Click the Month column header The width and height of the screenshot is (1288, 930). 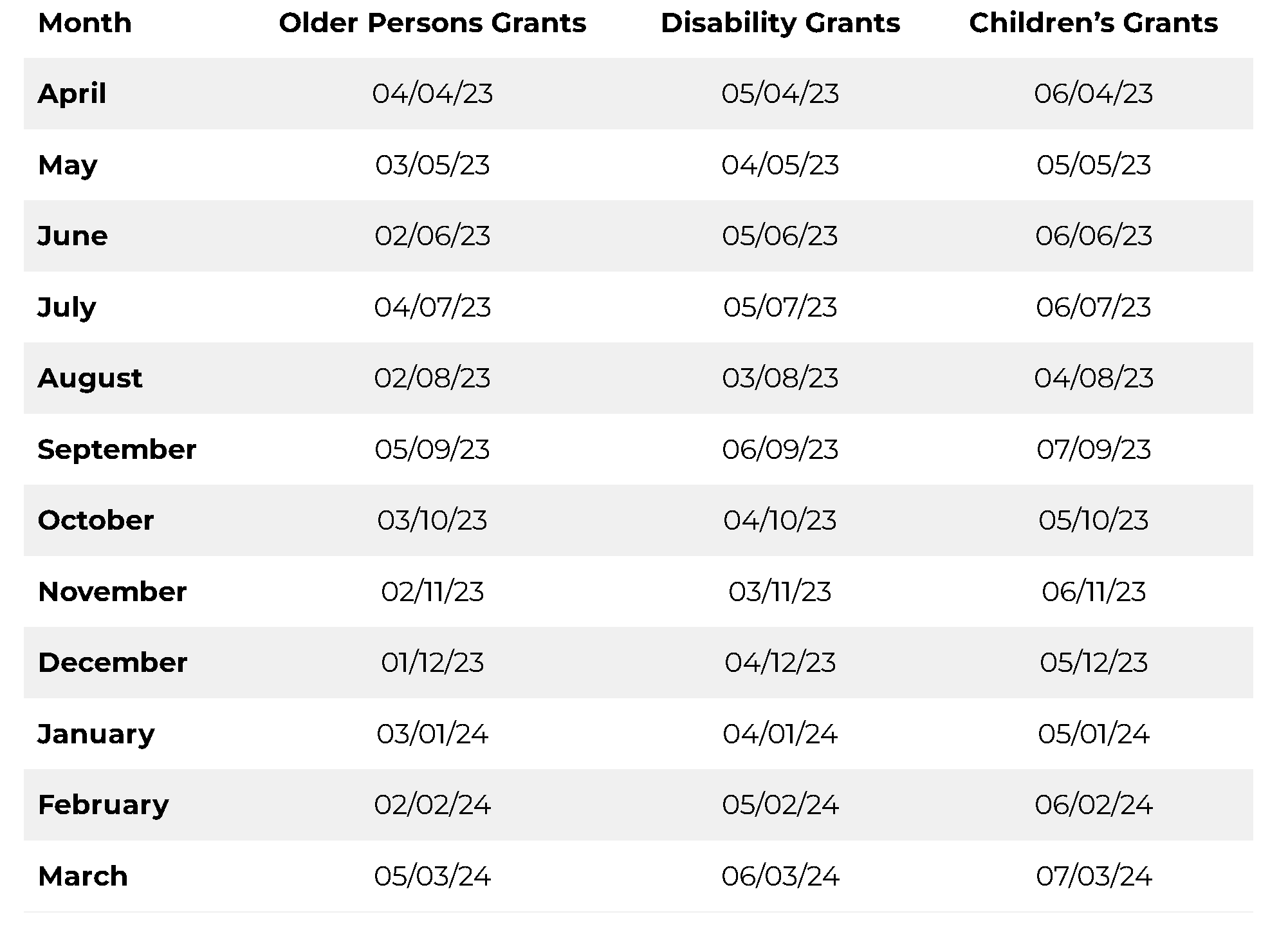(x=85, y=23)
